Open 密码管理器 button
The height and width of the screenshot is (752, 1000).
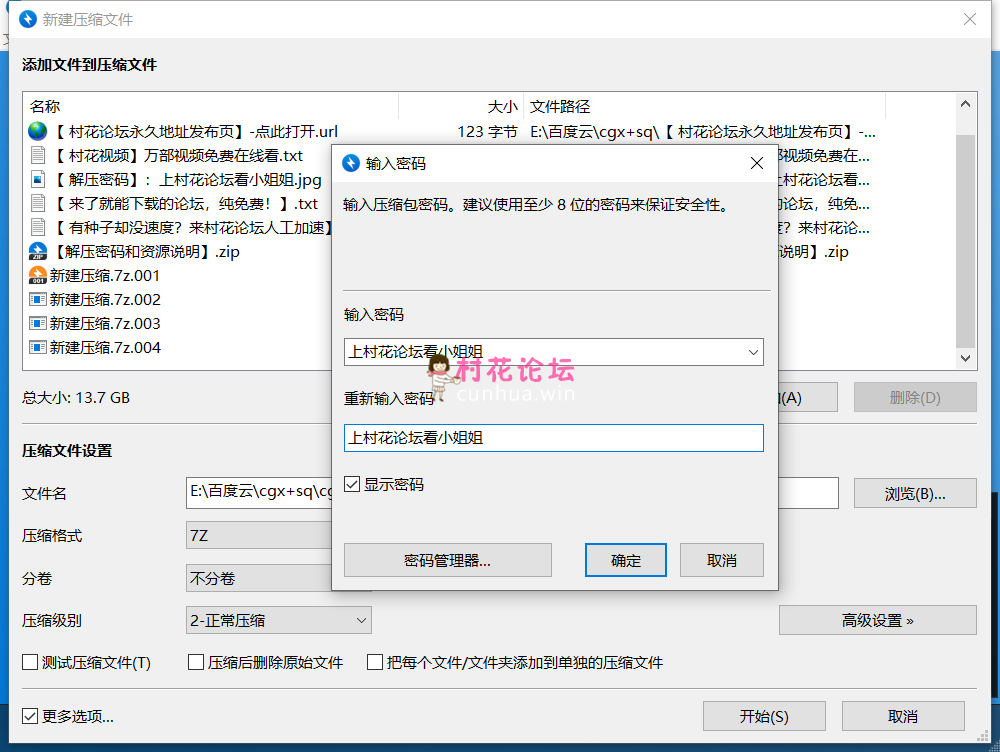point(447,561)
